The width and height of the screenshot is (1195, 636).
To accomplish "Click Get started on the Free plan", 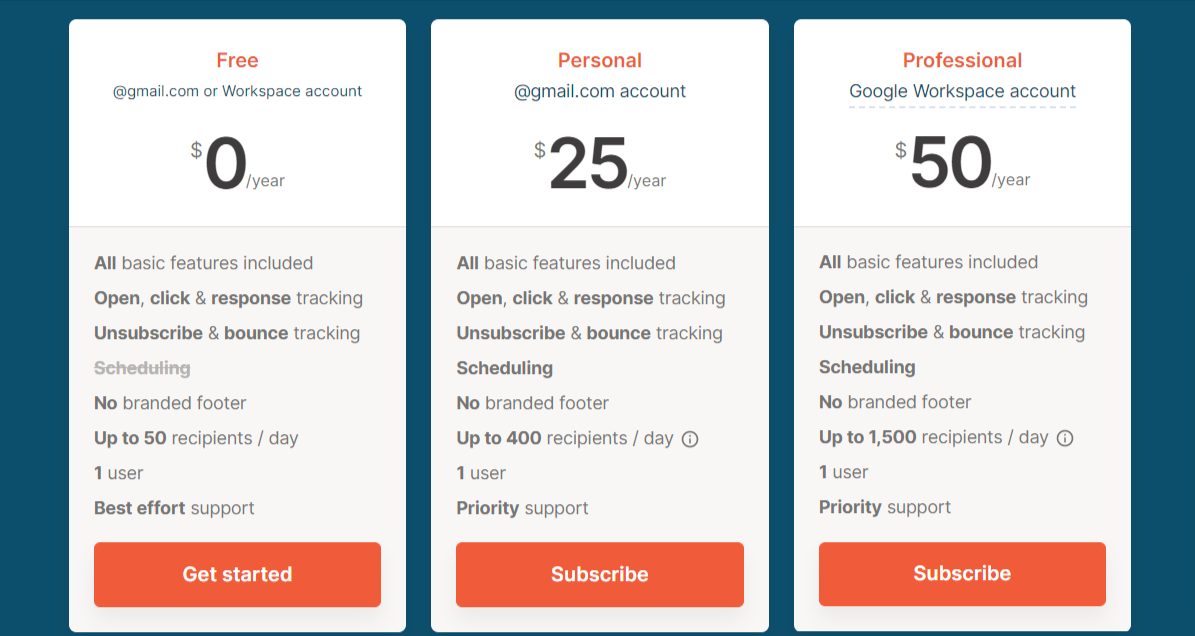I will tap(237, 574).
